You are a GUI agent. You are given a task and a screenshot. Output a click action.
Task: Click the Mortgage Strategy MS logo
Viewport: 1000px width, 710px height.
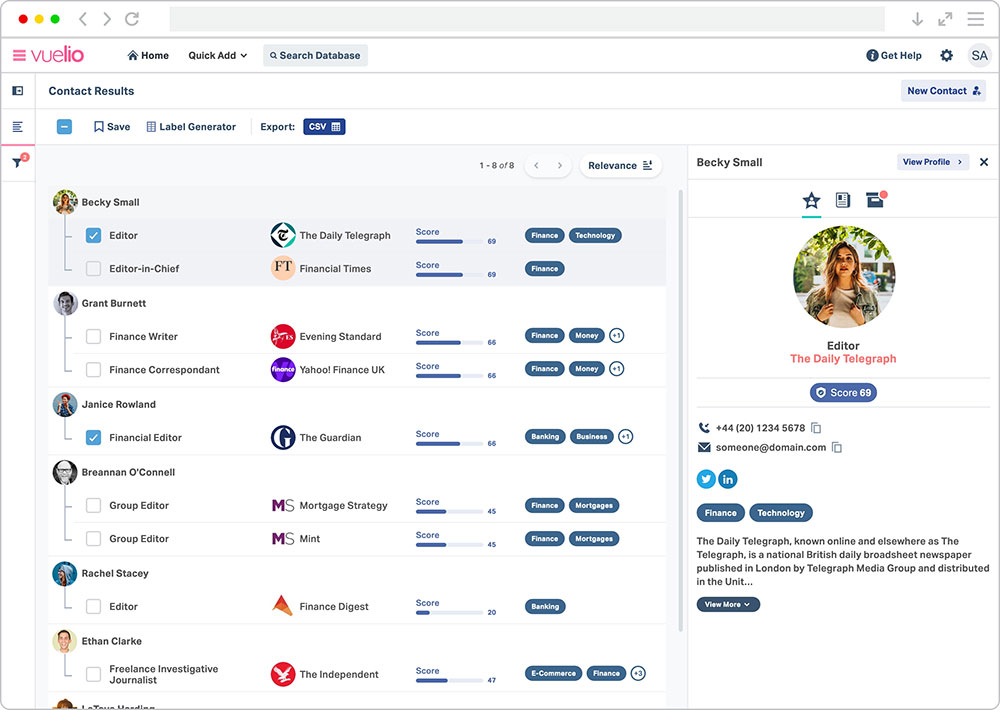pos(283,505)
